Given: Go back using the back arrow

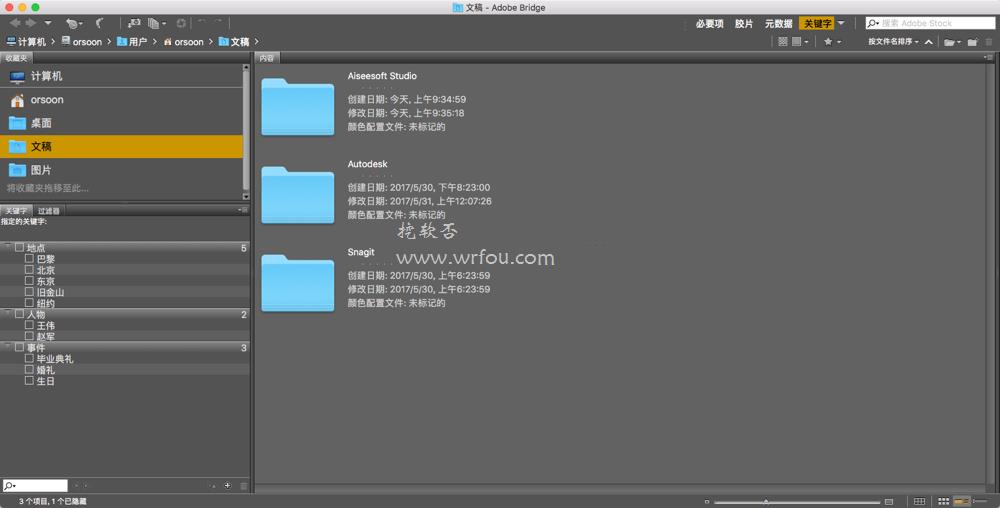Looking at the screenshot, I should (15, 23).
